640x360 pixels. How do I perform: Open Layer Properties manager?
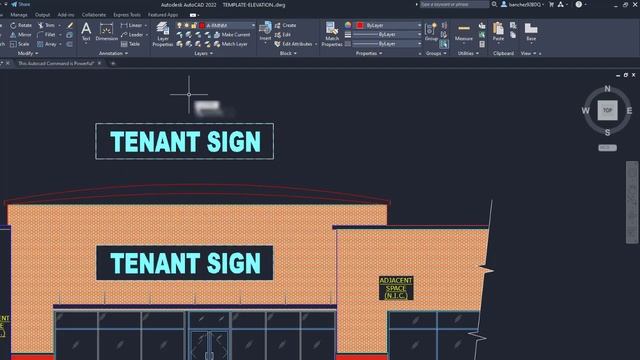(162, 34)
